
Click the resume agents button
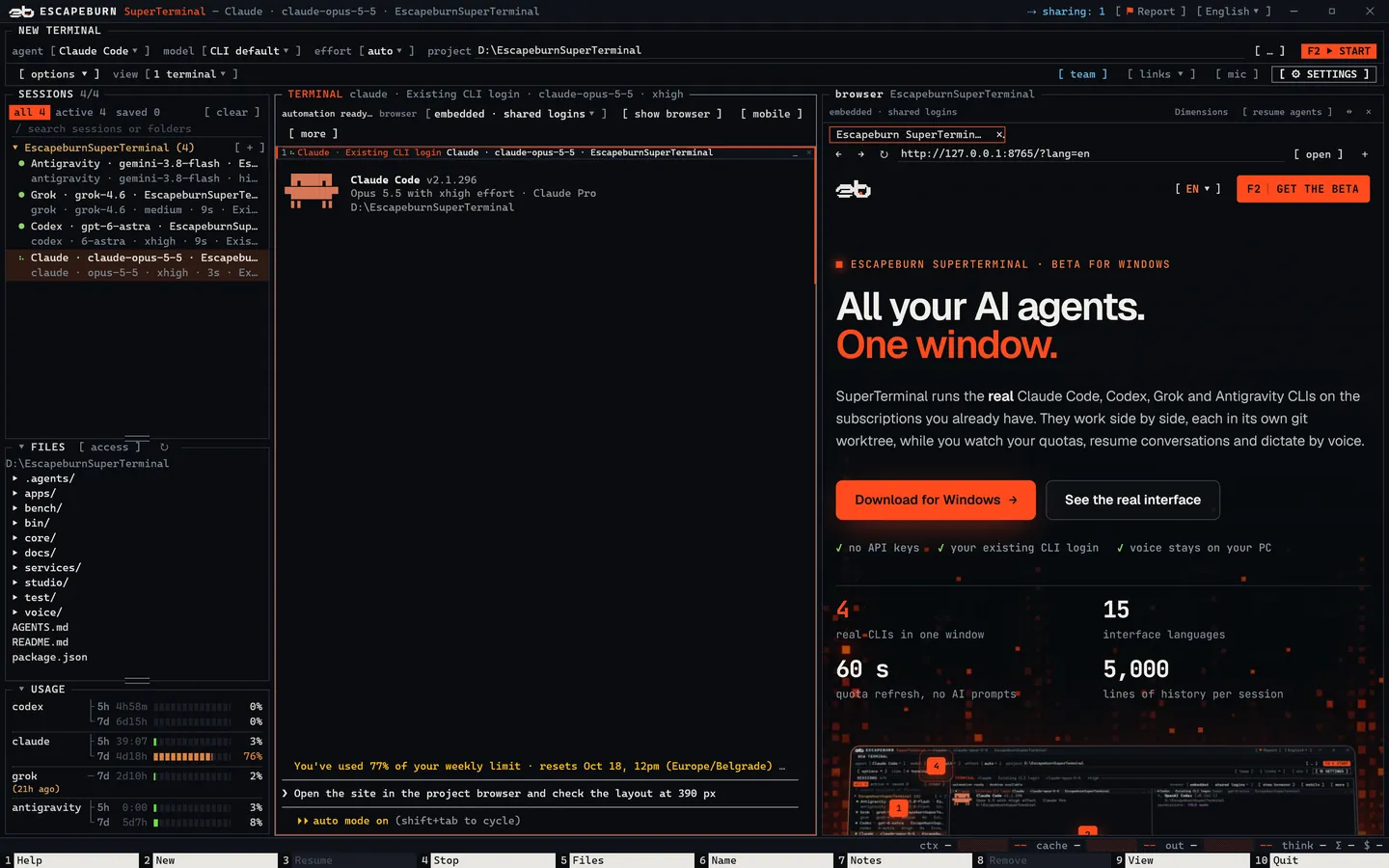click(1287, 112)
